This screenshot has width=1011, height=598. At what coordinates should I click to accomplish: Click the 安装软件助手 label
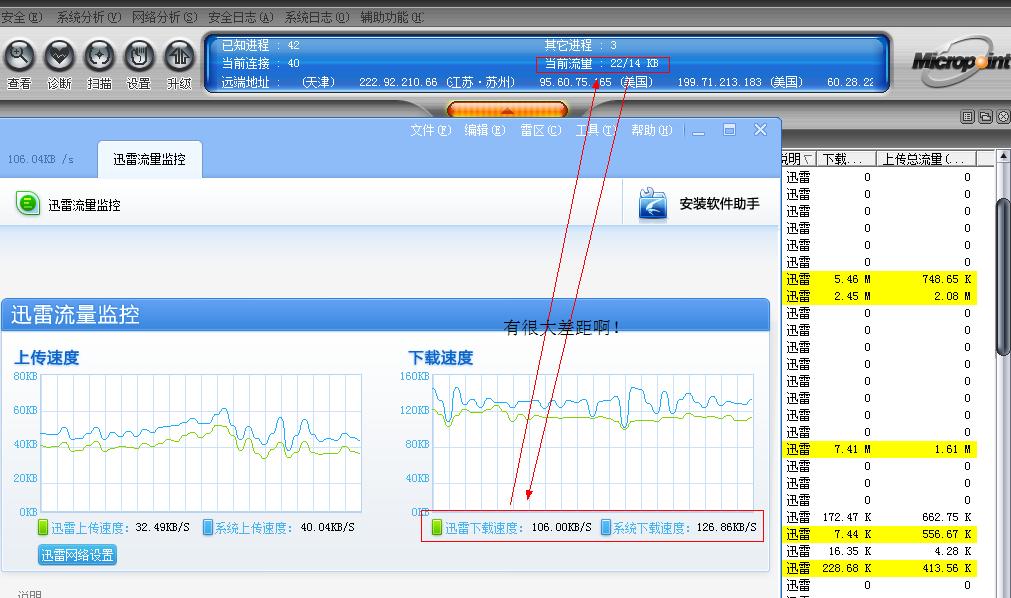719,204
